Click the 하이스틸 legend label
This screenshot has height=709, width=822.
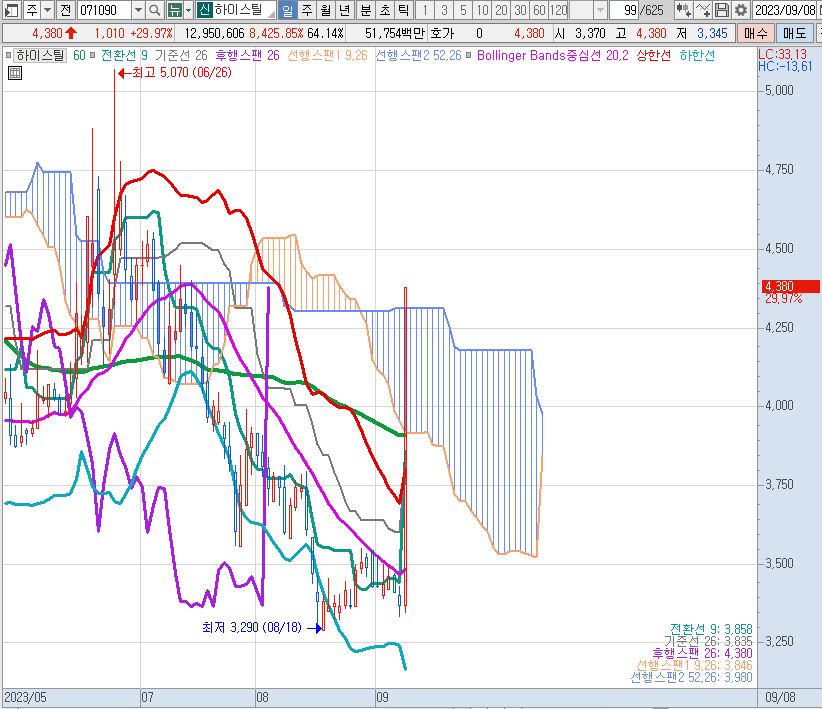click(x=40, y=55)
